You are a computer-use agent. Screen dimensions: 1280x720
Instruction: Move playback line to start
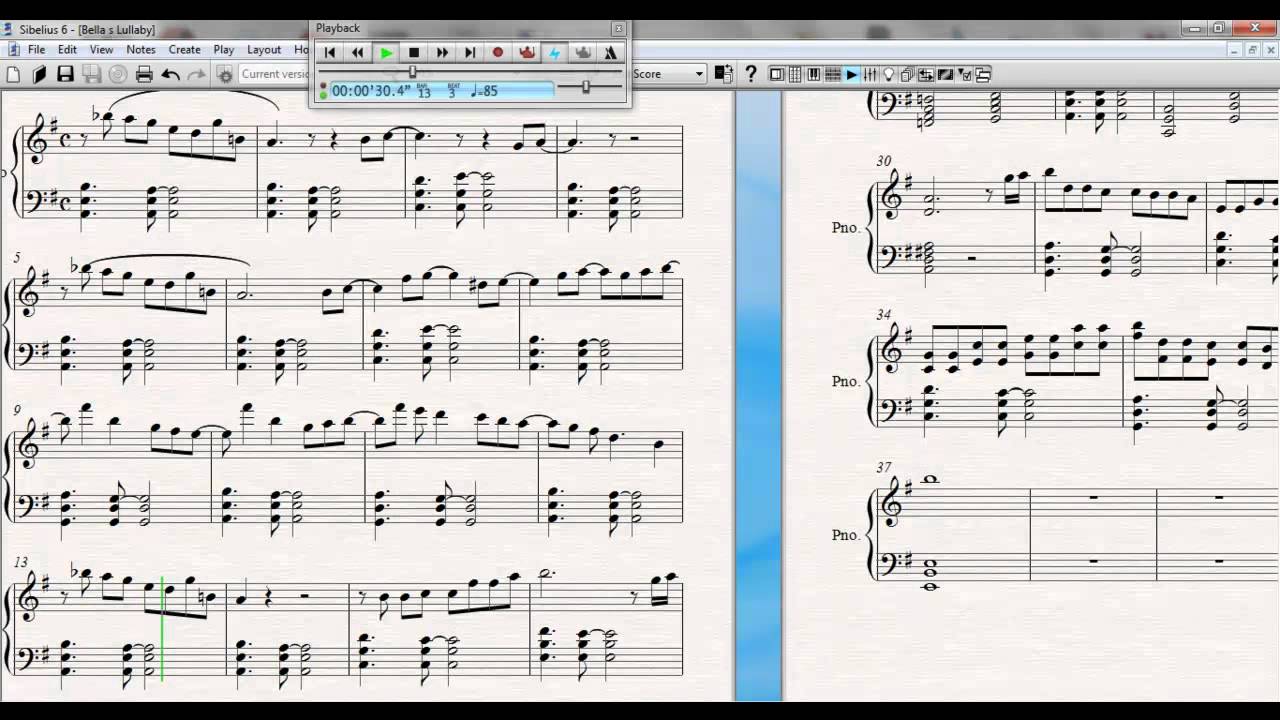(330, 53)
